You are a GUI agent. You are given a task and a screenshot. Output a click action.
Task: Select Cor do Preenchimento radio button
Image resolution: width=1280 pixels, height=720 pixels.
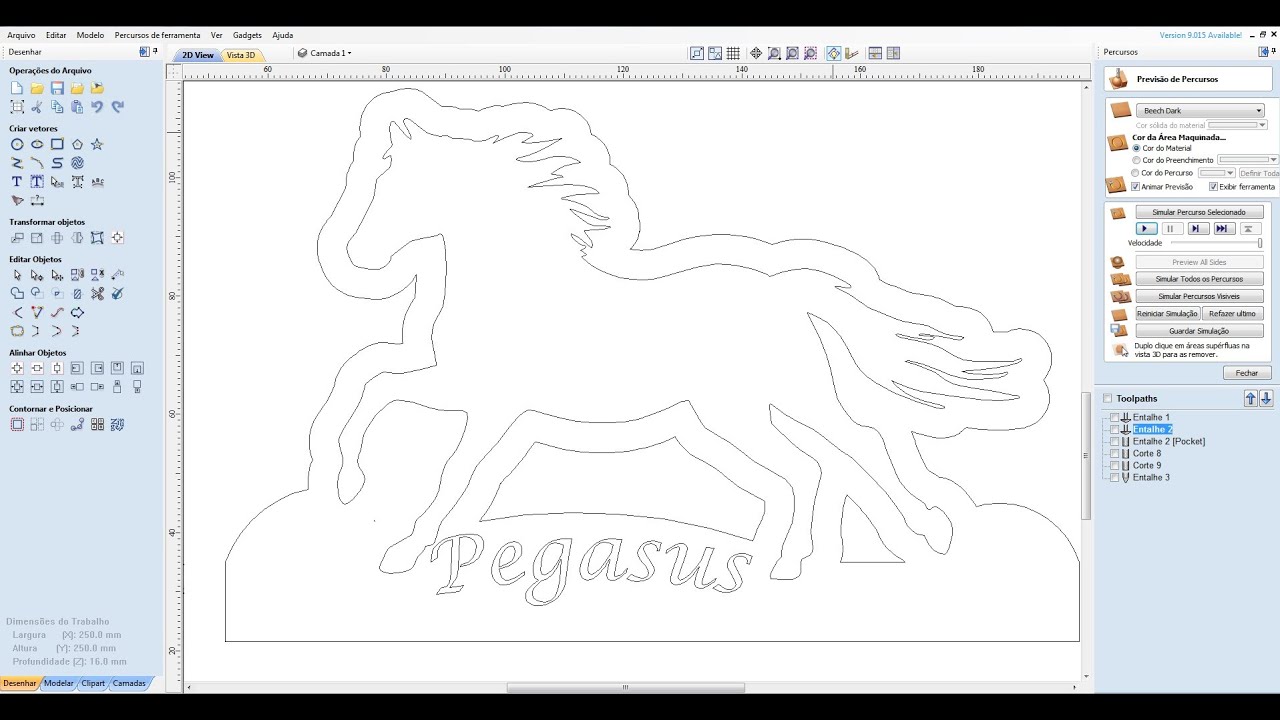tap(1136, 160)
